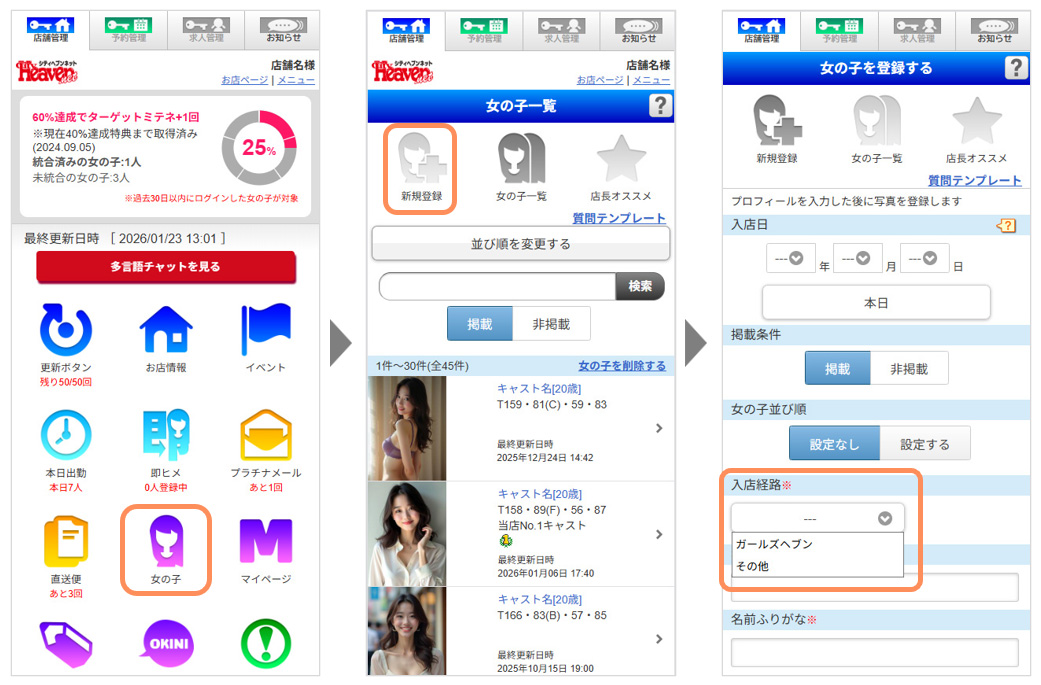
Task: Select 非掲載 under 掲載条件
Action: coord(908,369)
